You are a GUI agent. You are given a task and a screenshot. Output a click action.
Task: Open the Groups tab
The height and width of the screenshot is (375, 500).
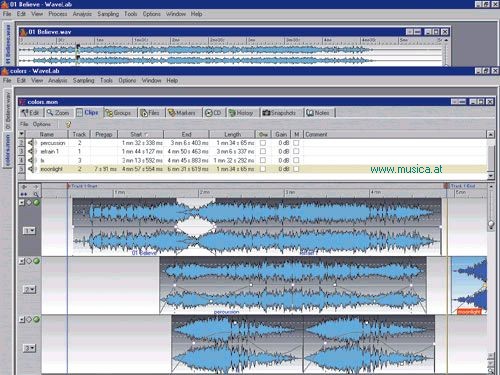(118, 113)
